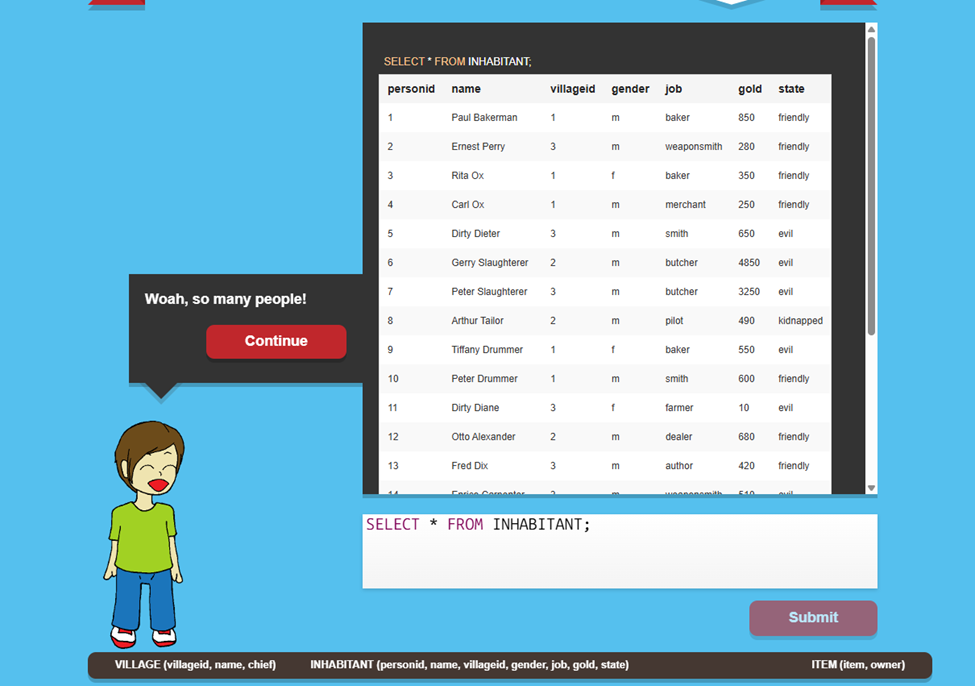The height and width of the screenshot is (686, 975).
Task: Select the INHABITANT table schema text
Action: click(469, 665)
